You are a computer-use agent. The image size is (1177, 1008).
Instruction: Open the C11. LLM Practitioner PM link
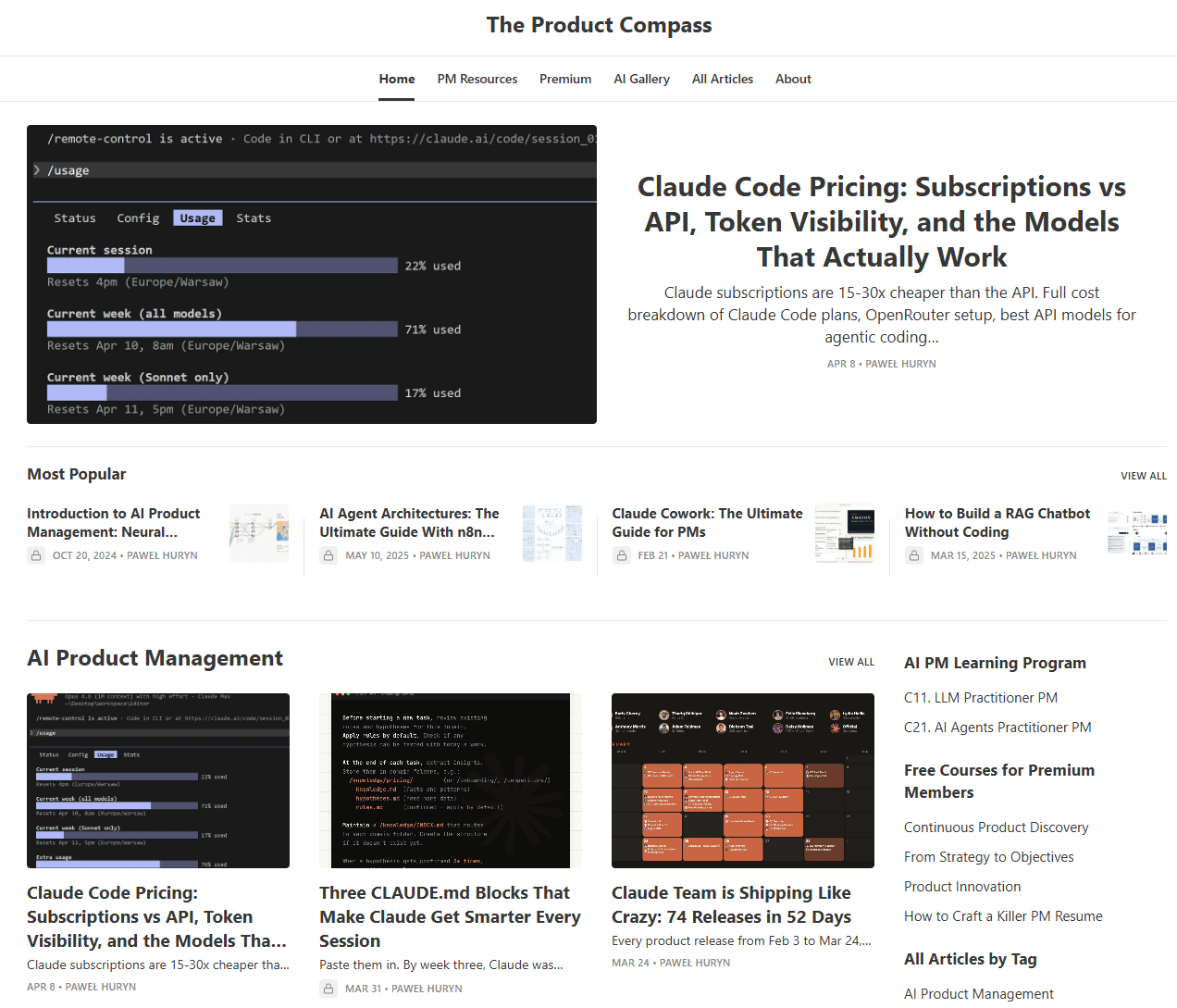click(981, 698)
